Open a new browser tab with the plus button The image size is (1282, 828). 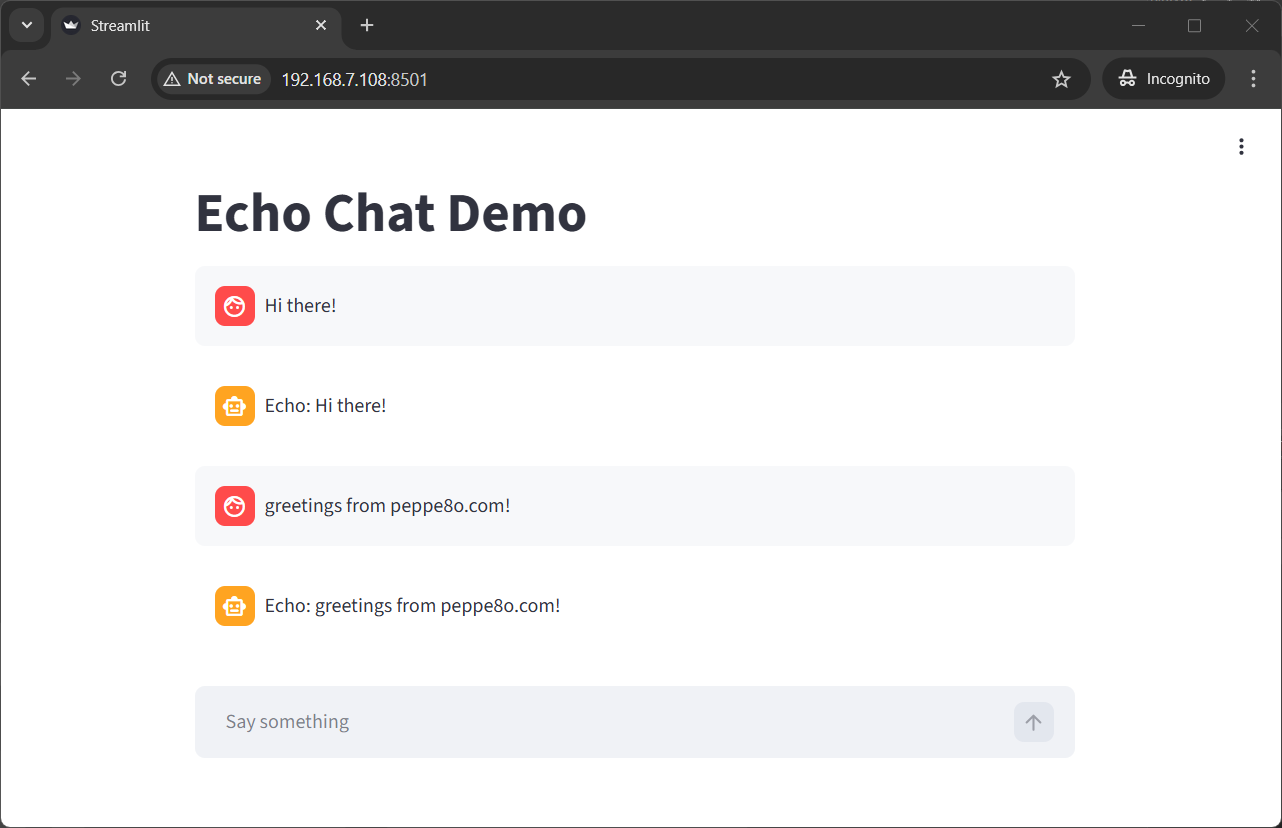tap(366, 25)
